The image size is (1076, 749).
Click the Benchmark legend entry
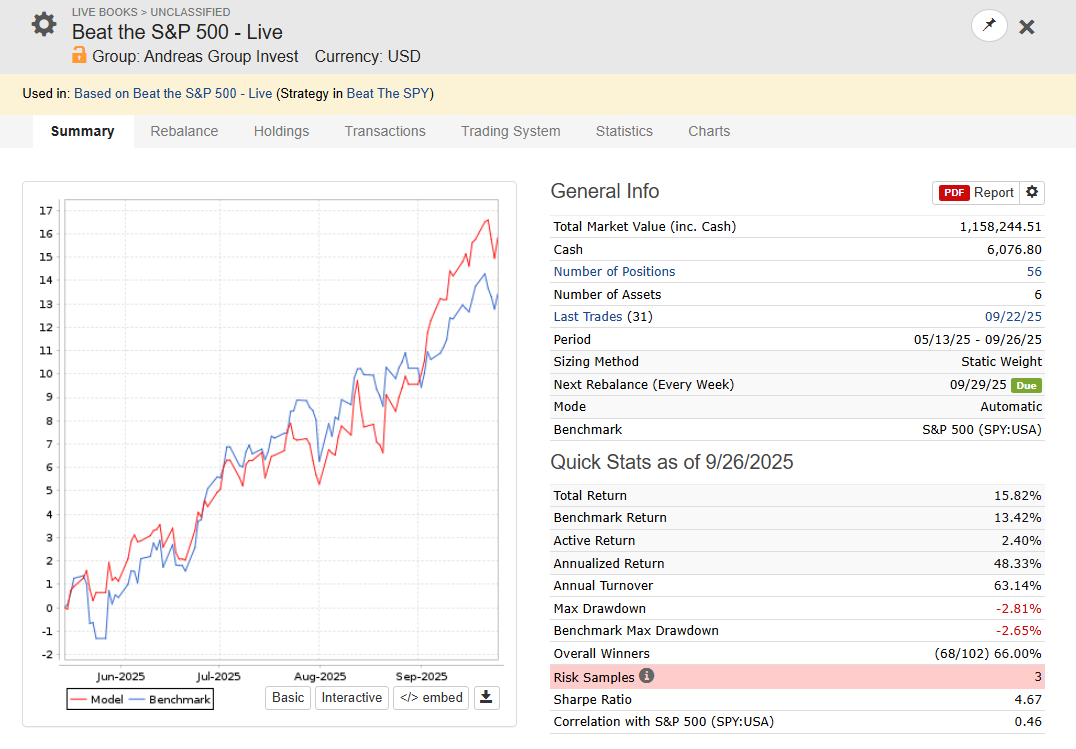(x=170, y=700)
